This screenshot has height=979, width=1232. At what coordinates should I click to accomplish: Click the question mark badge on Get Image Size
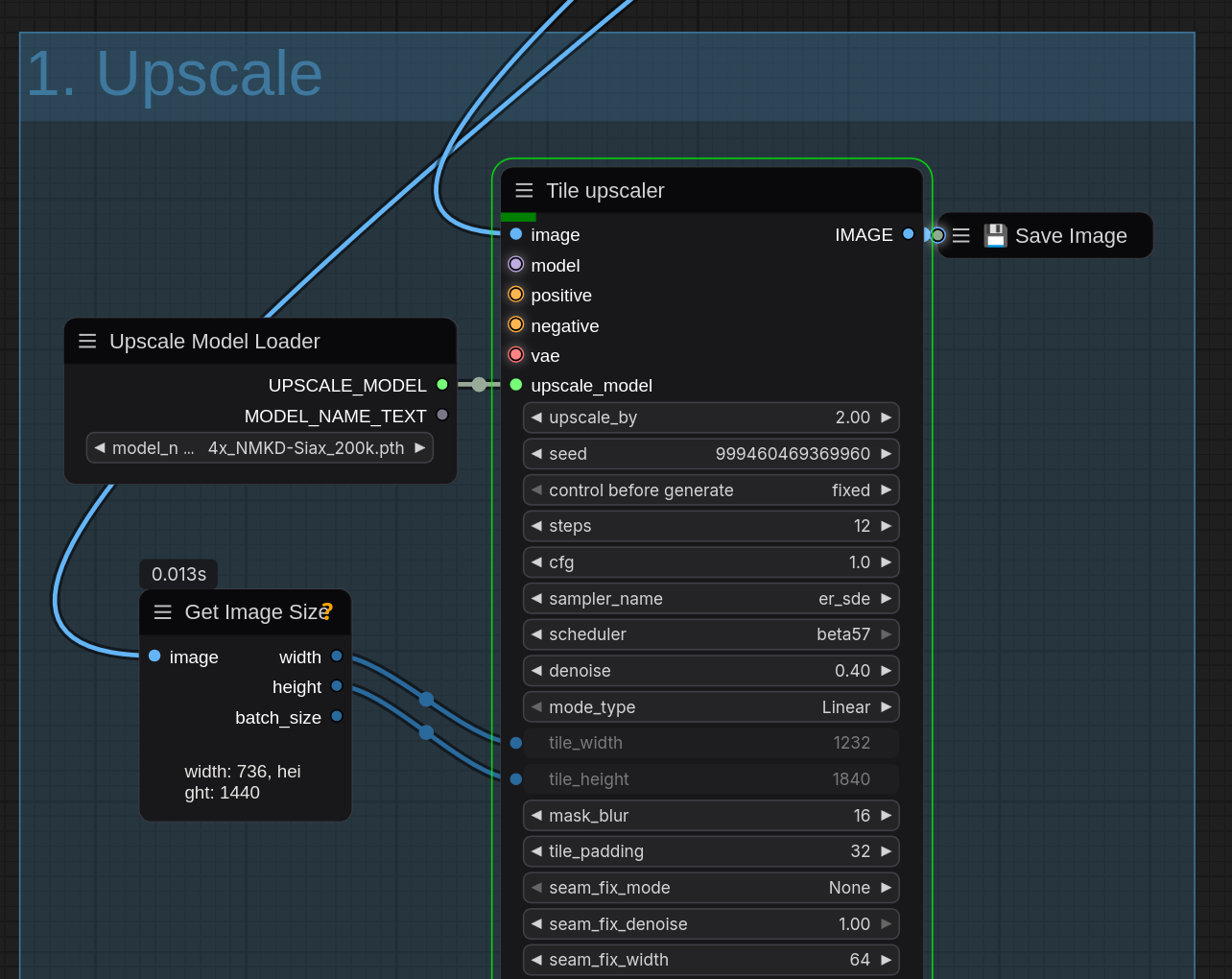[x=327, y=611]
